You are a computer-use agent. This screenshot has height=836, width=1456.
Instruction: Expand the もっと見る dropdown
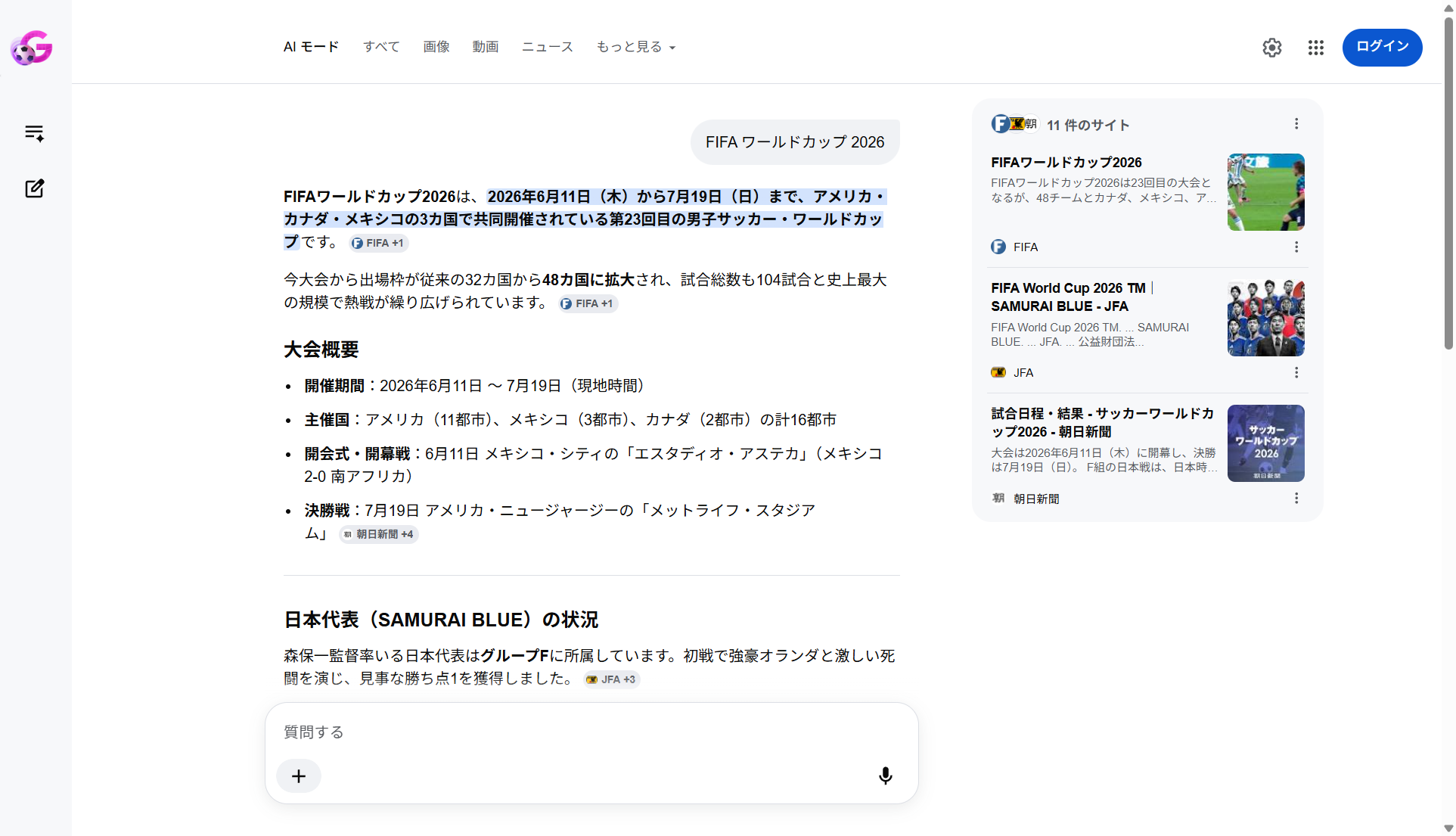click(x=636, y=47)
